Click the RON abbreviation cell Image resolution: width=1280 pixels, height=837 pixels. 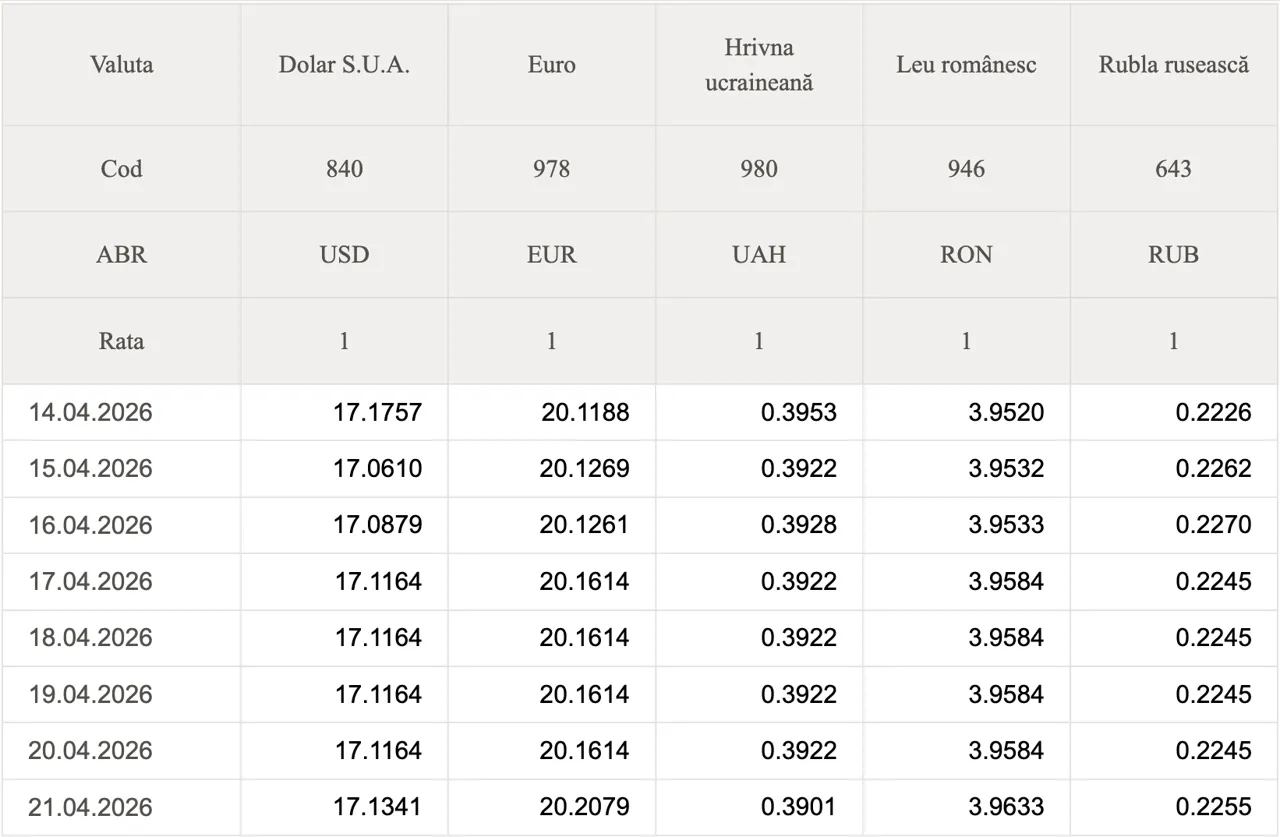pyautogui.click(x=966, y=255)
